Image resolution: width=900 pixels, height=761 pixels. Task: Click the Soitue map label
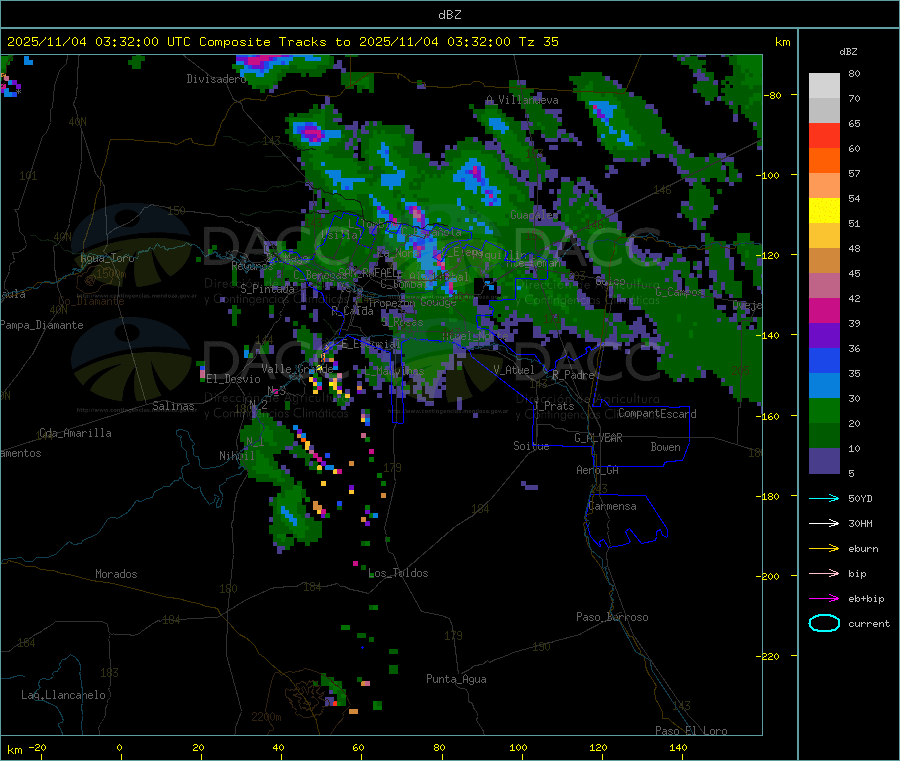(532, 446)
